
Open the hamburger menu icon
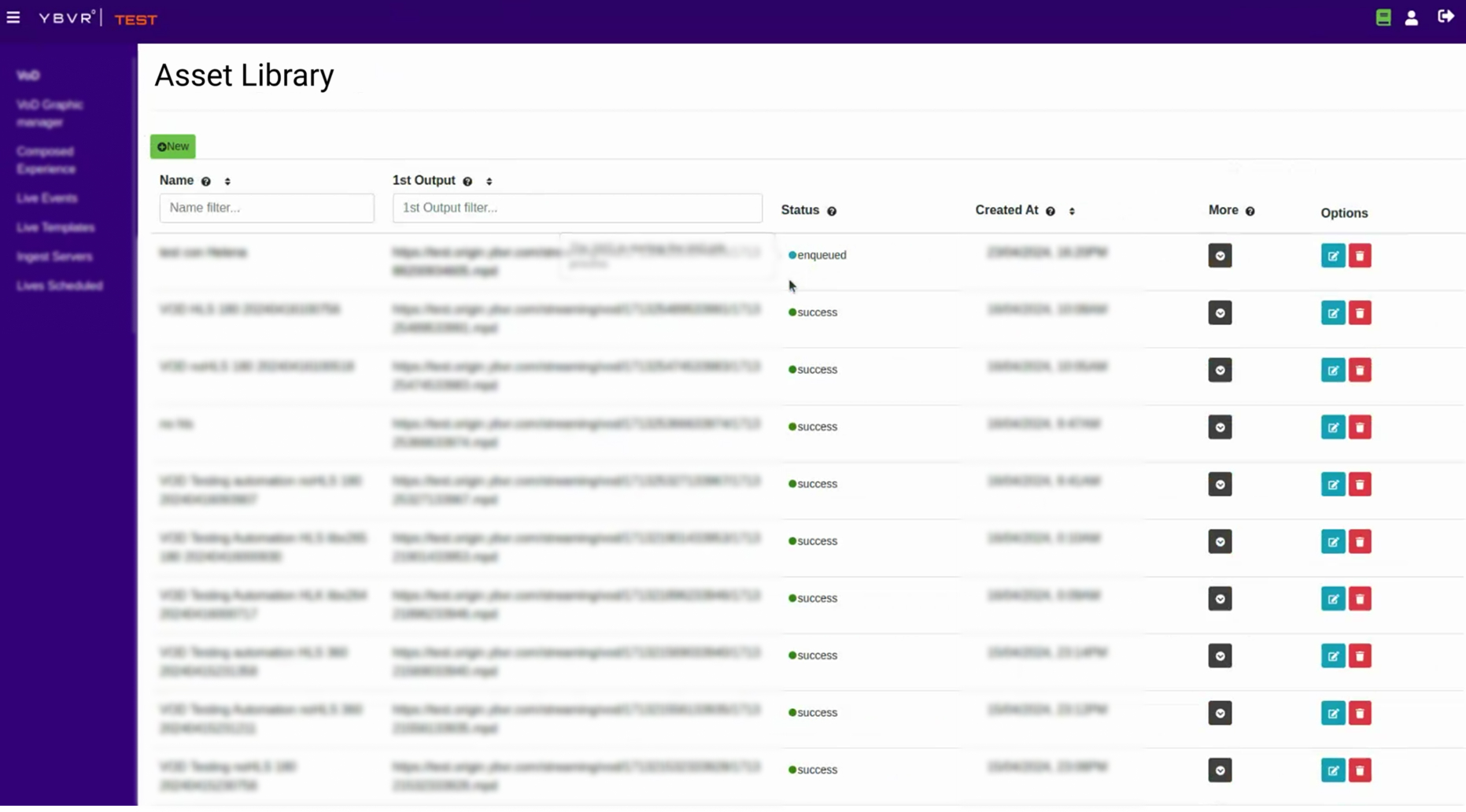(x=13, y=17)
